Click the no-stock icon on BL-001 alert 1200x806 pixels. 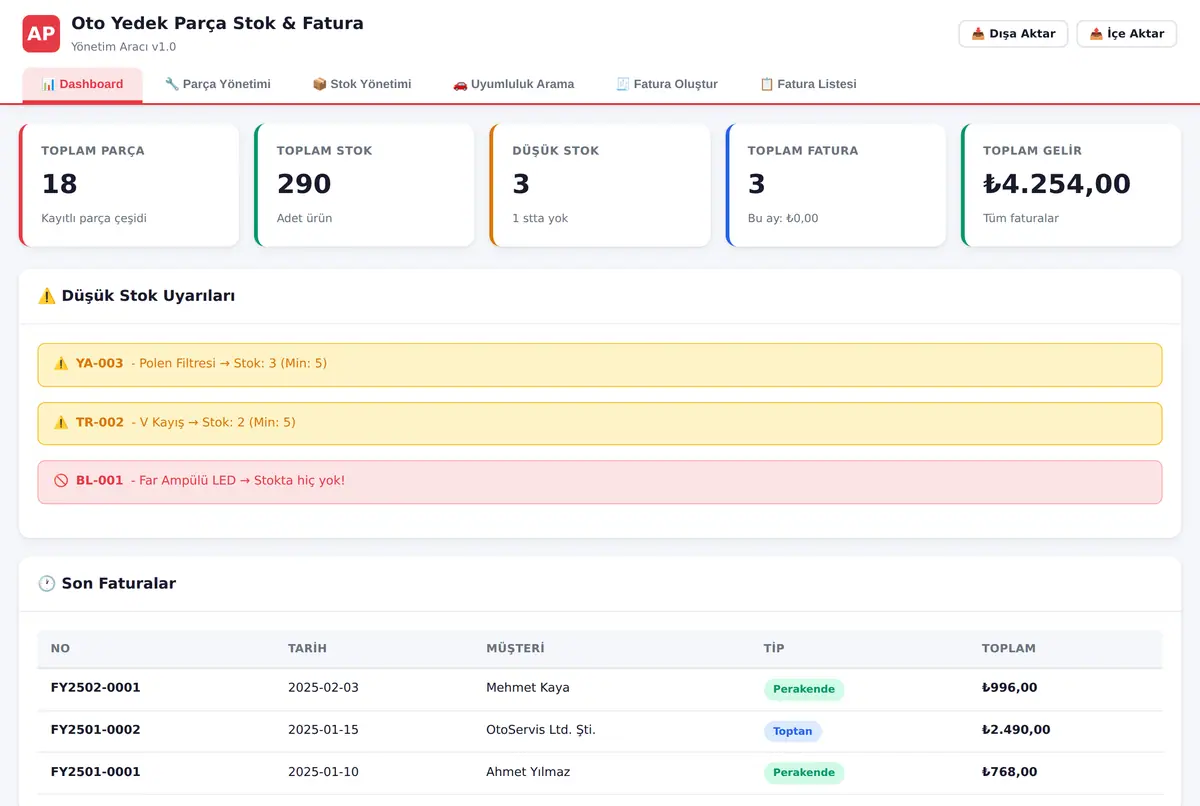point(61,481)
